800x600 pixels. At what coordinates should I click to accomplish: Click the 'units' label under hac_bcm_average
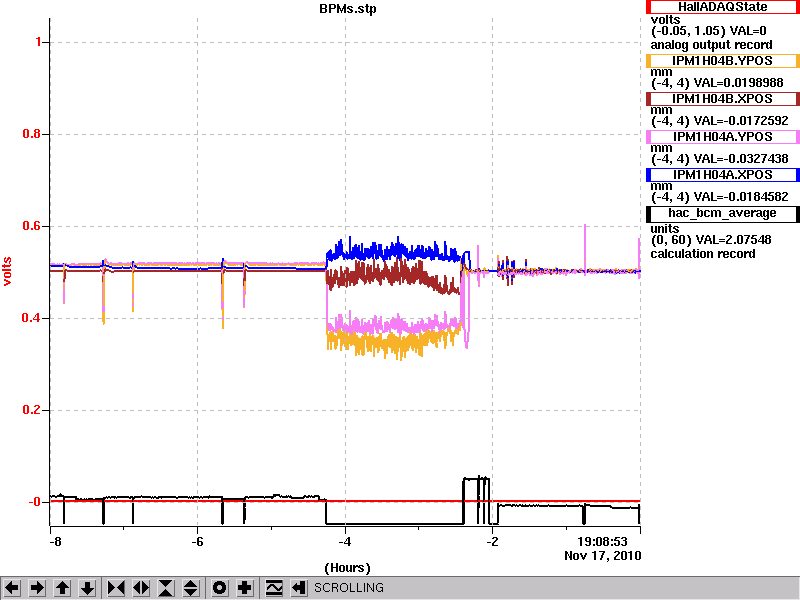665,229
